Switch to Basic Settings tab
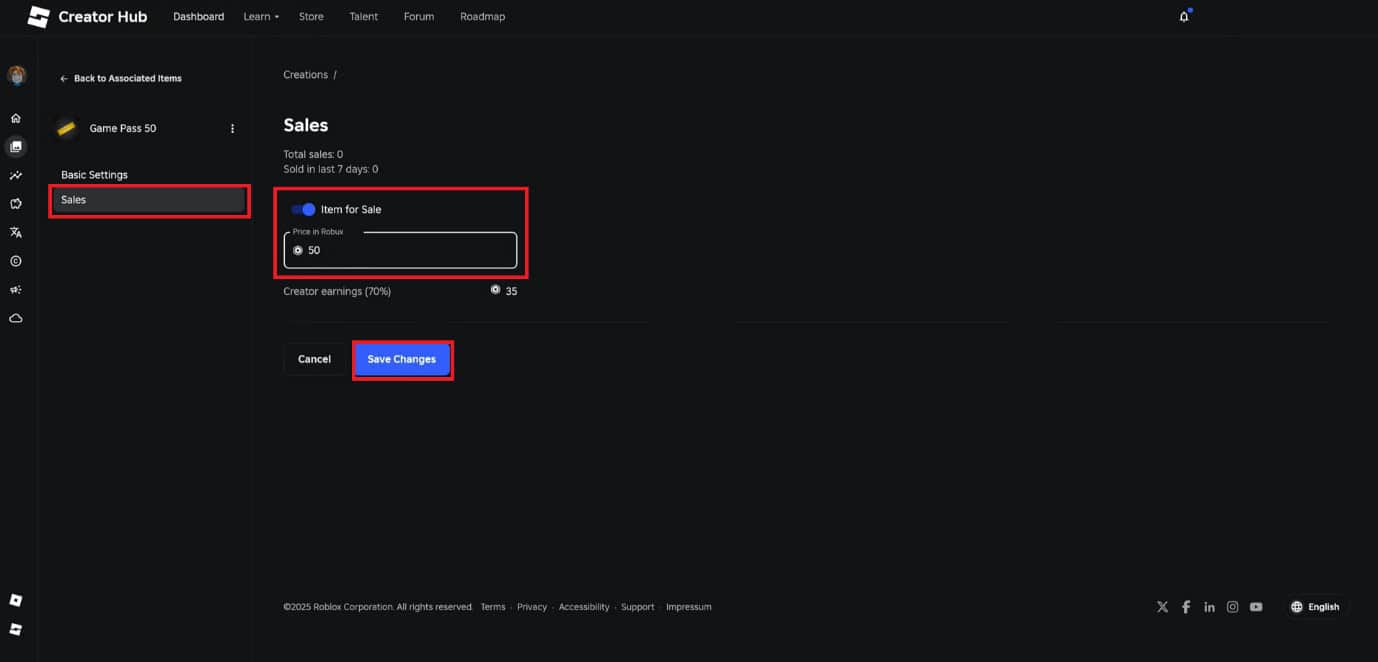Screen dimensions: 1378x662 (x=94, y=175)
